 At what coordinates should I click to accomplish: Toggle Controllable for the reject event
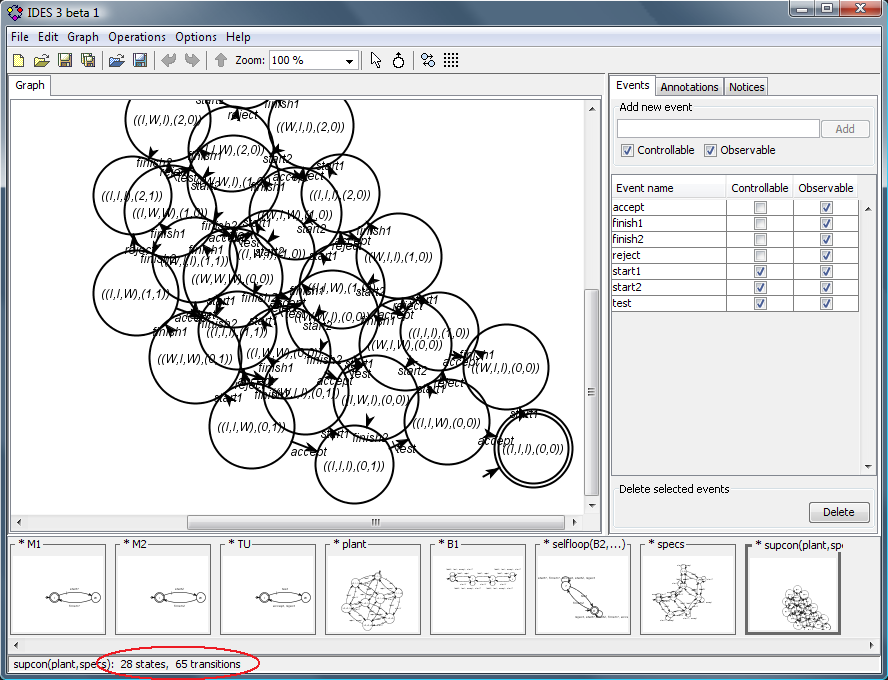760,255
